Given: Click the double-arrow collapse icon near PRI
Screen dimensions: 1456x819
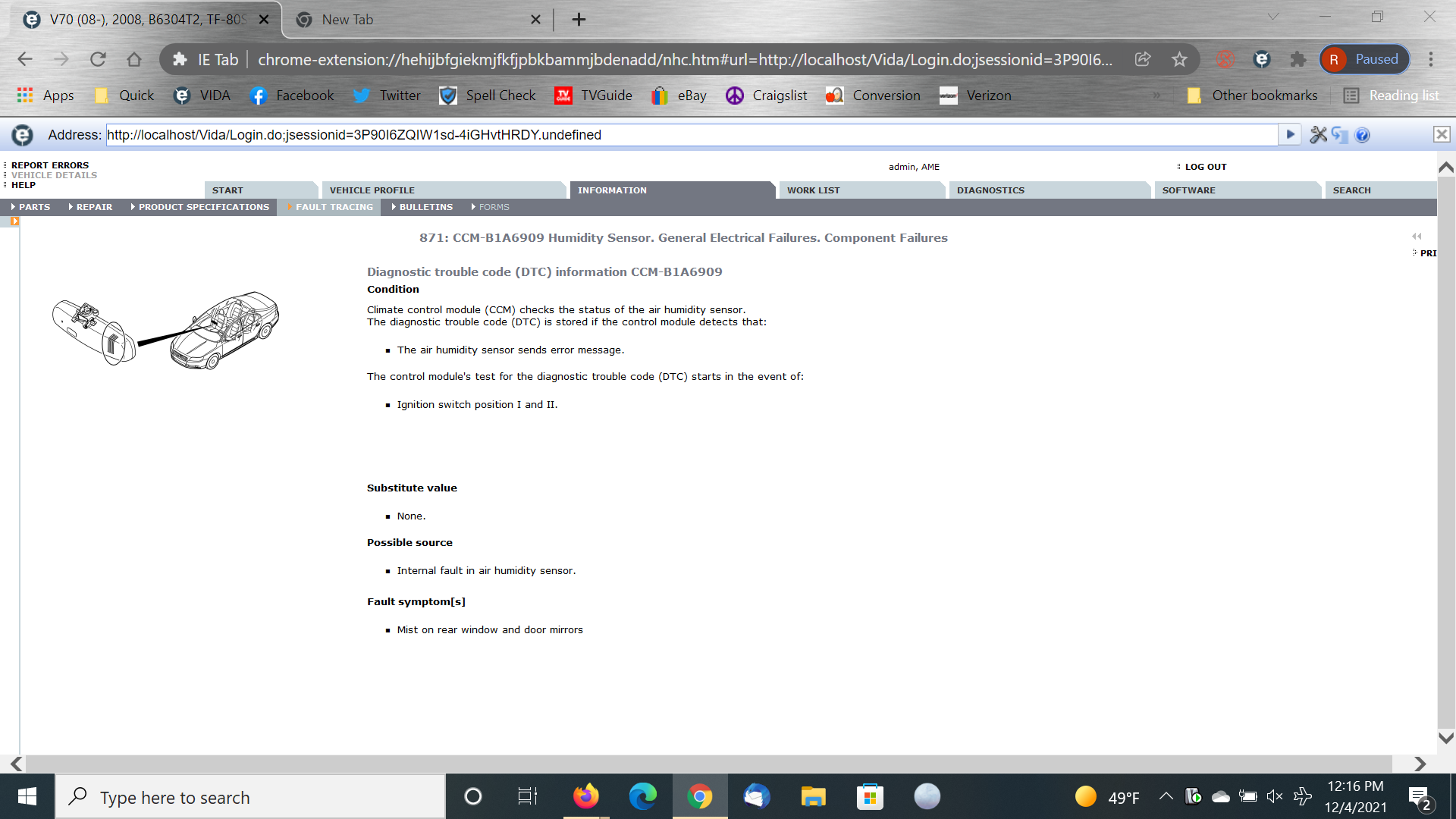Looking at the screenshot, I should pos(1417,237).
